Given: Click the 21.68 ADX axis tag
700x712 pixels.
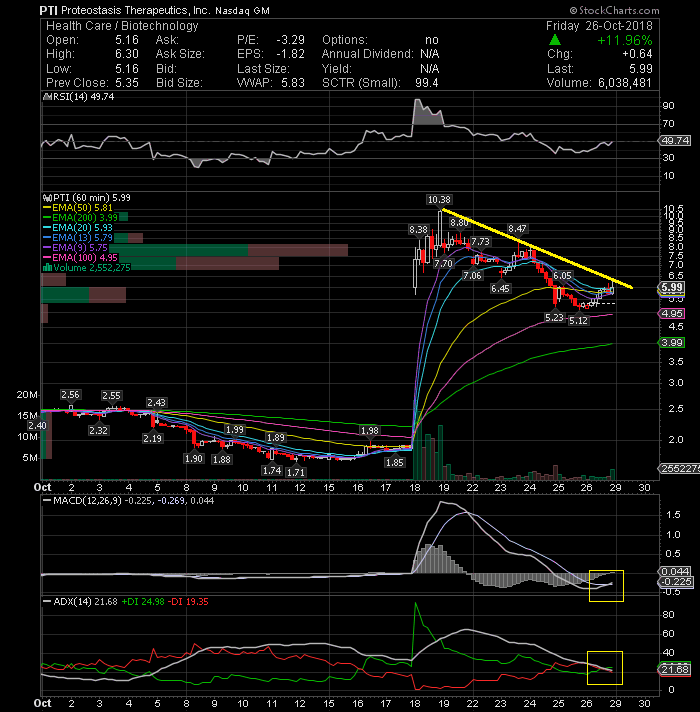Looking at the screenshot, I should coord(675,669).
